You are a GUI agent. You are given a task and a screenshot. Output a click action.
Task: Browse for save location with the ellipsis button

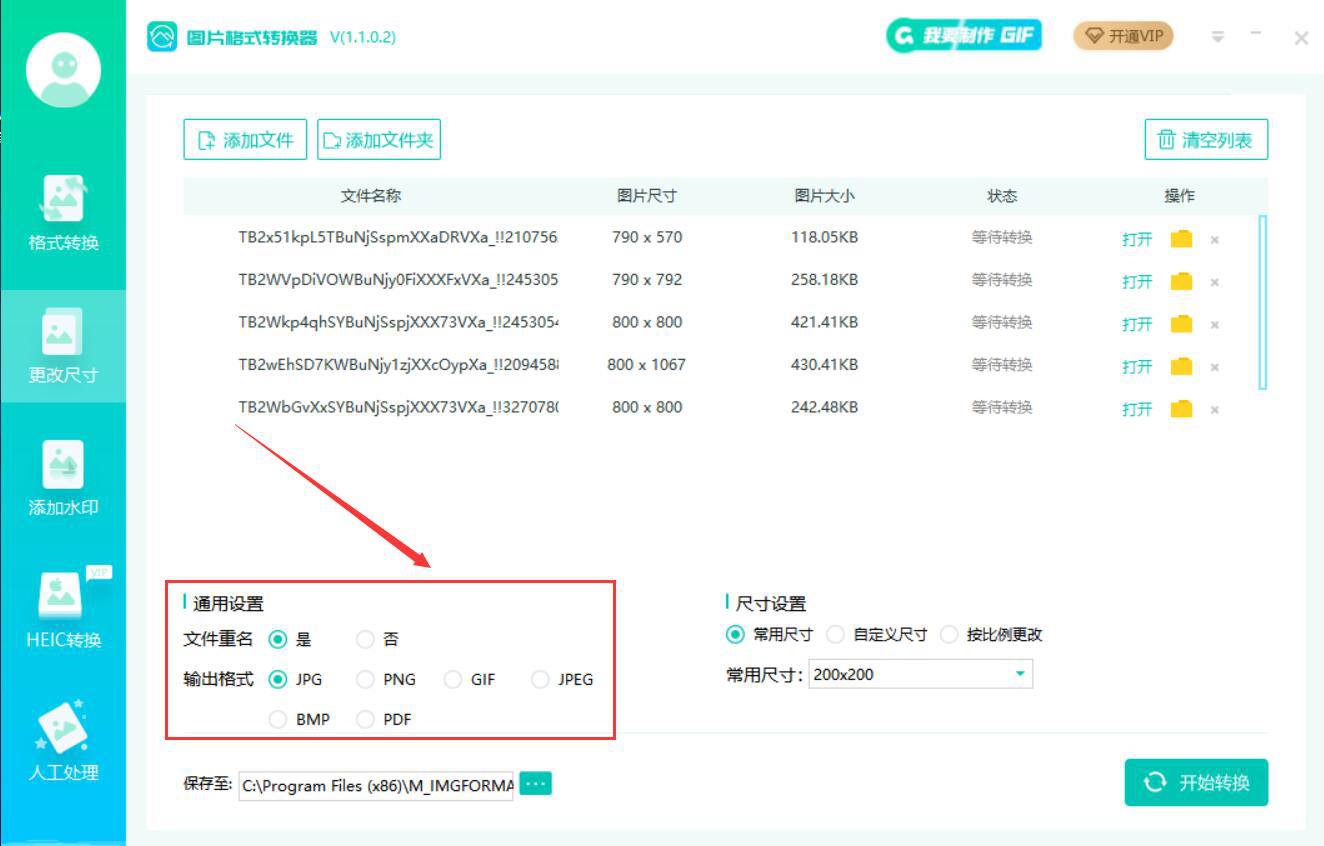[x=536, y=784]
